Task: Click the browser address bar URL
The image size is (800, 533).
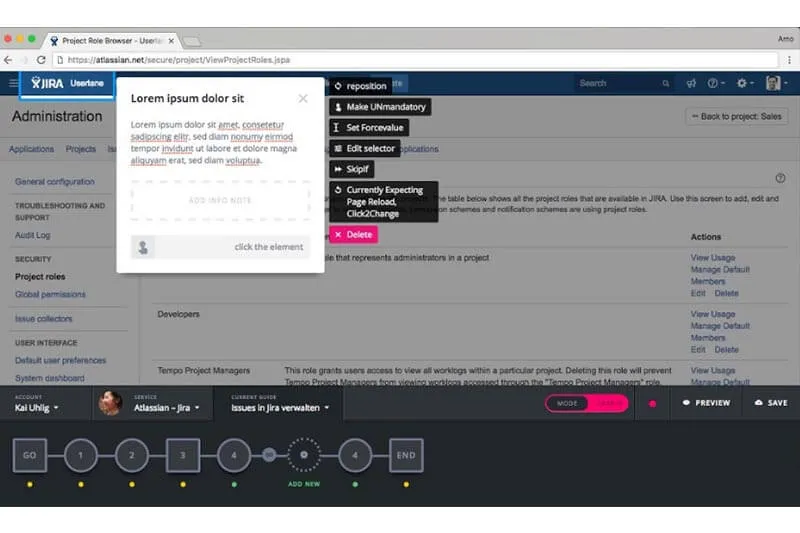Action: (179, 60)
